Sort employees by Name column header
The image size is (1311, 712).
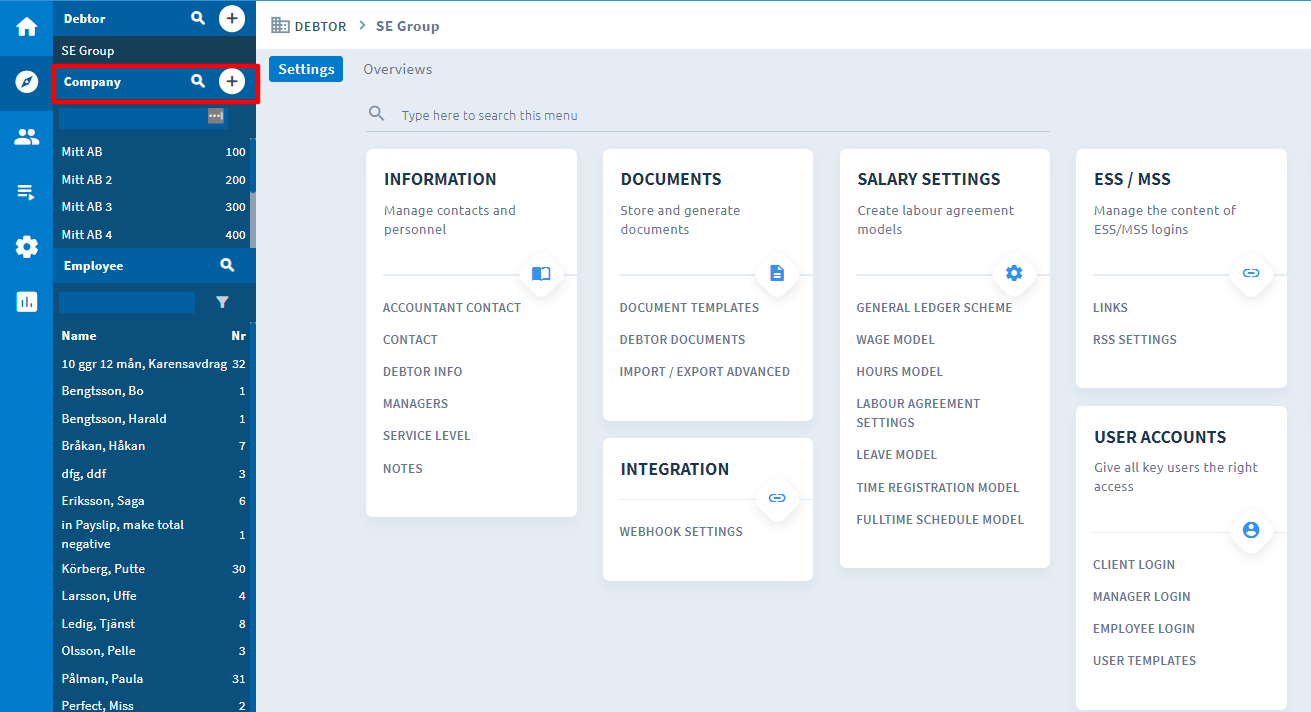[x=79, y=336]
